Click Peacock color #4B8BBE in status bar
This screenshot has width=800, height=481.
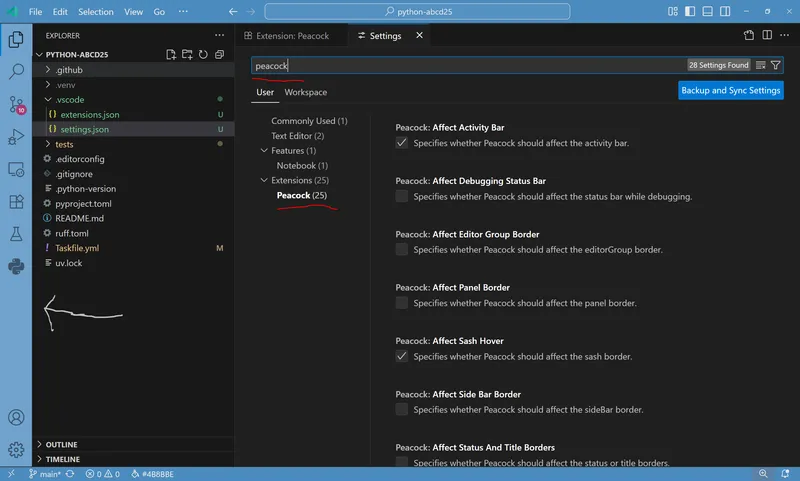coord(153,474)
